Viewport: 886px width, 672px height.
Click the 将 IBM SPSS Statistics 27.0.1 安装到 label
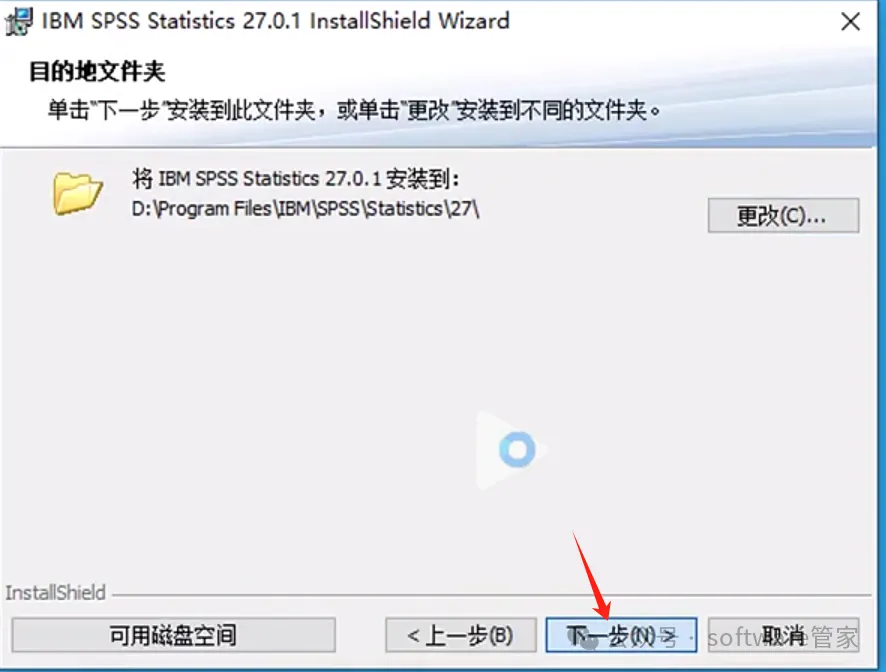click(x=296, y=179)
